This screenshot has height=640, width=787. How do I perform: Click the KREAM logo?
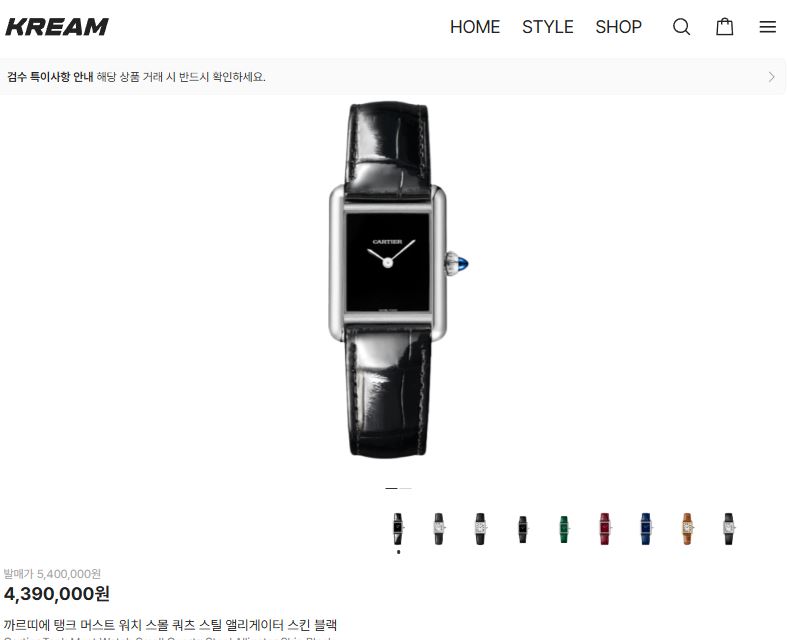tap(57, 27)
